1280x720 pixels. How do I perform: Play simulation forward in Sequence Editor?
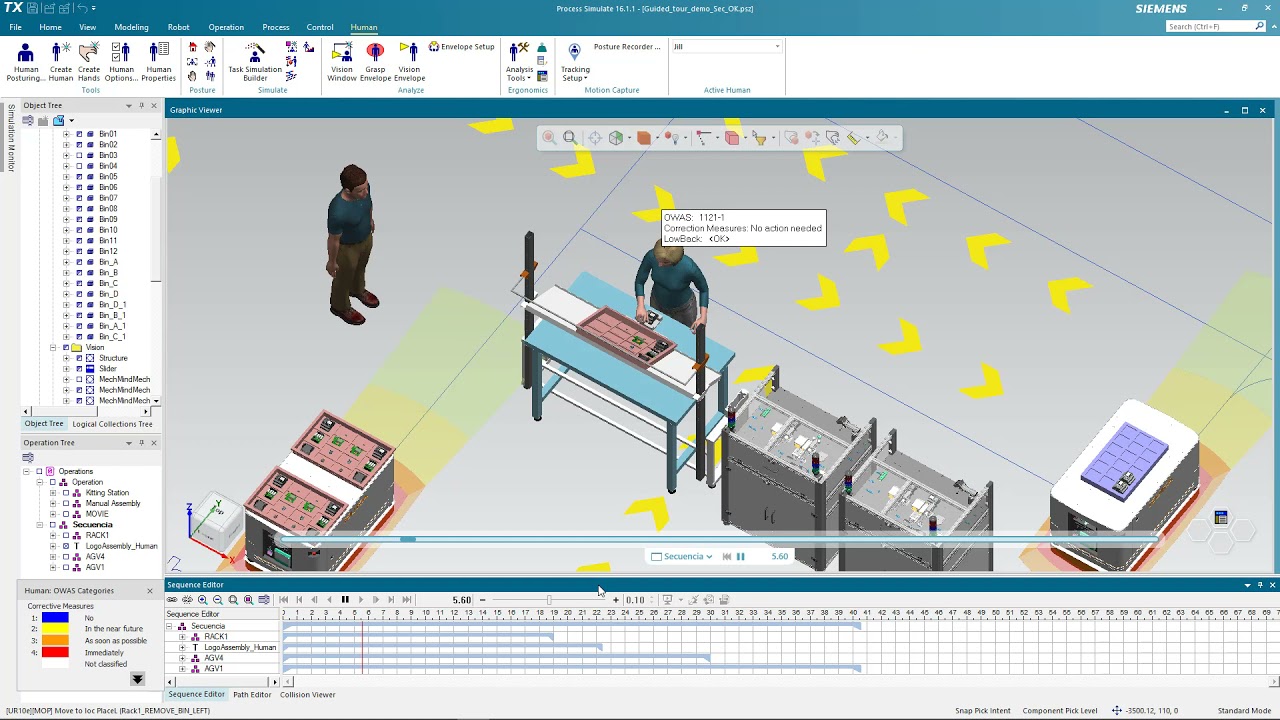coord(360,600)
